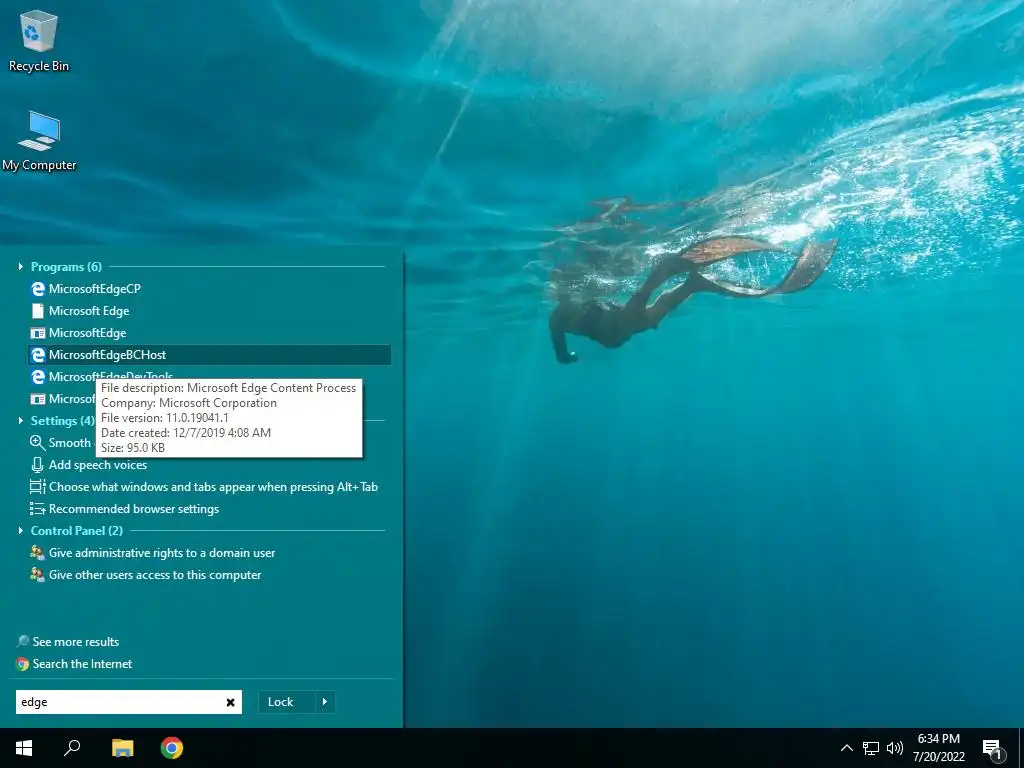Open the MicrosoftEdgeDevTools result icon
The height and width of the screenshot is (768, 1024).
pyautogui.click(x=38, y=377)
